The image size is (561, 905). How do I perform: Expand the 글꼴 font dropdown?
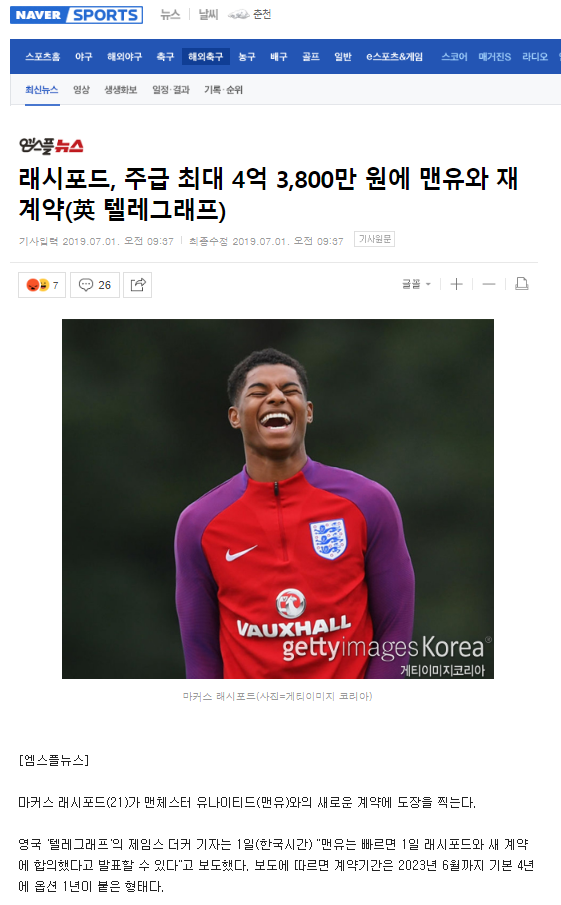pos(416,284)
